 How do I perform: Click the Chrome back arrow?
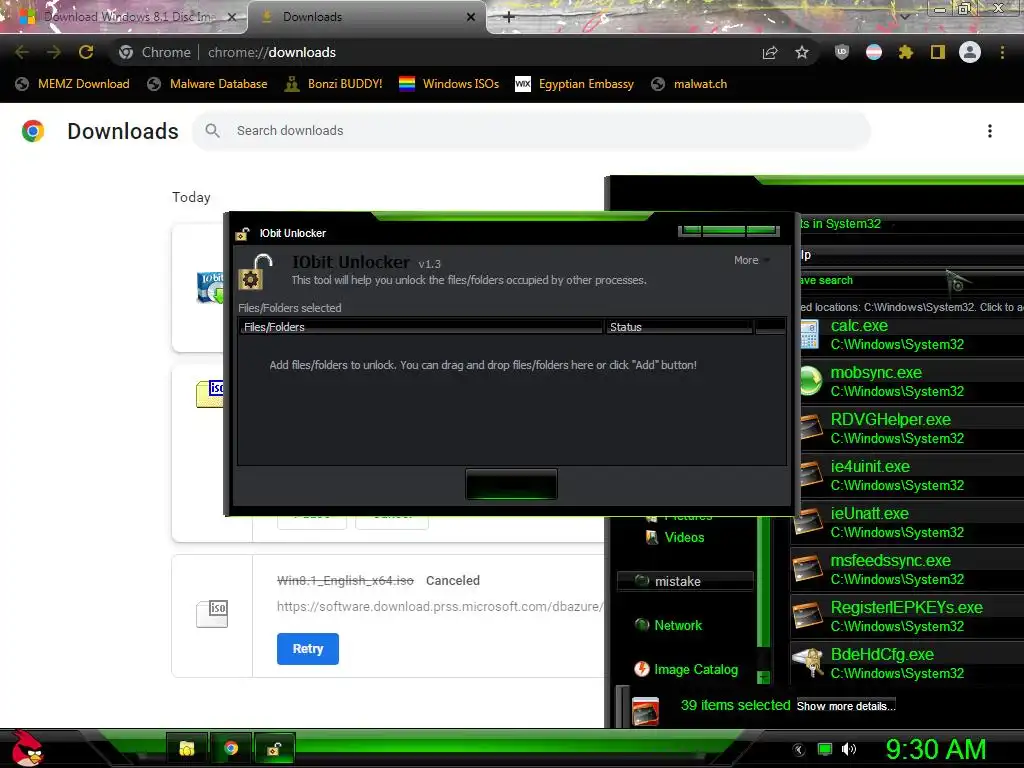pyautogui.click(x=22, y=52)
